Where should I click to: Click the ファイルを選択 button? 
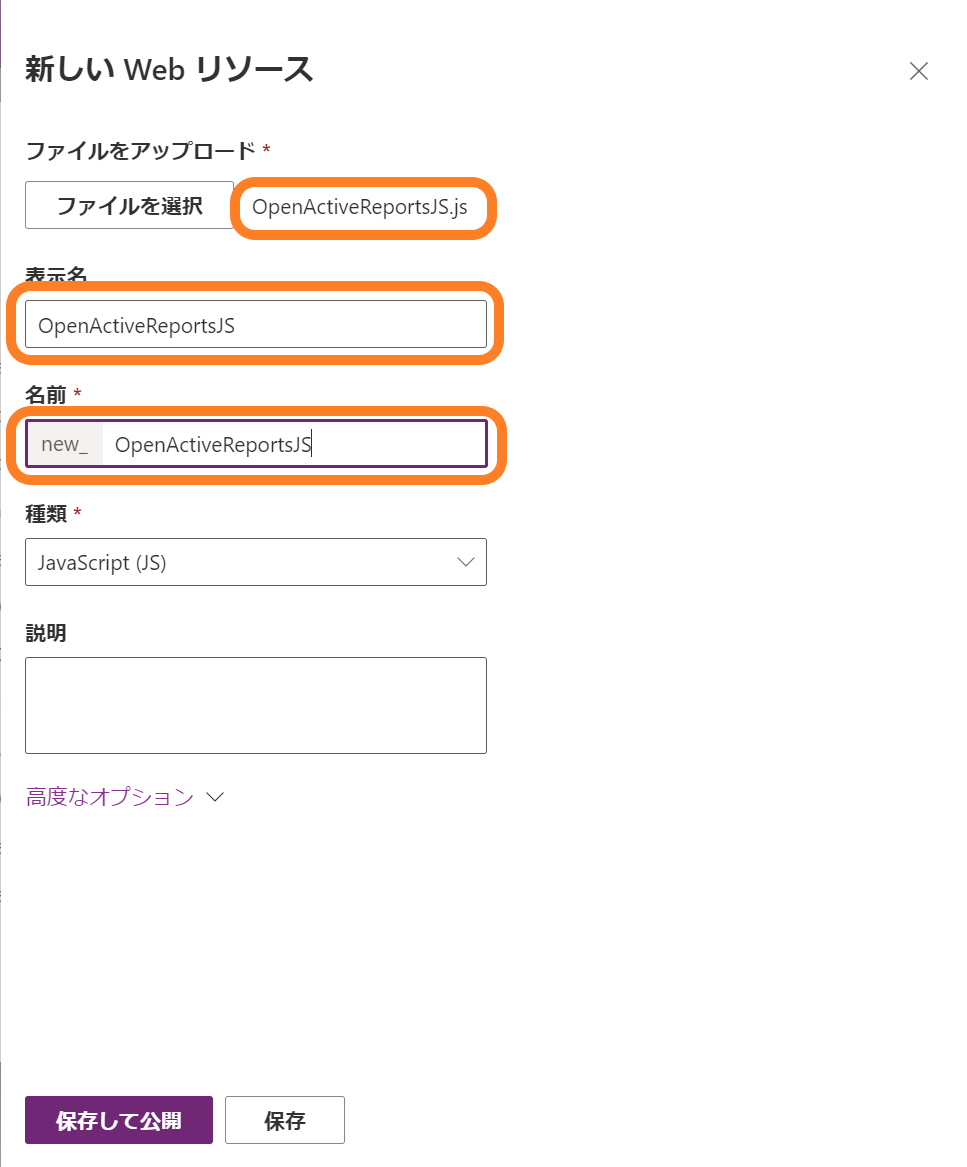pos(130,205)
